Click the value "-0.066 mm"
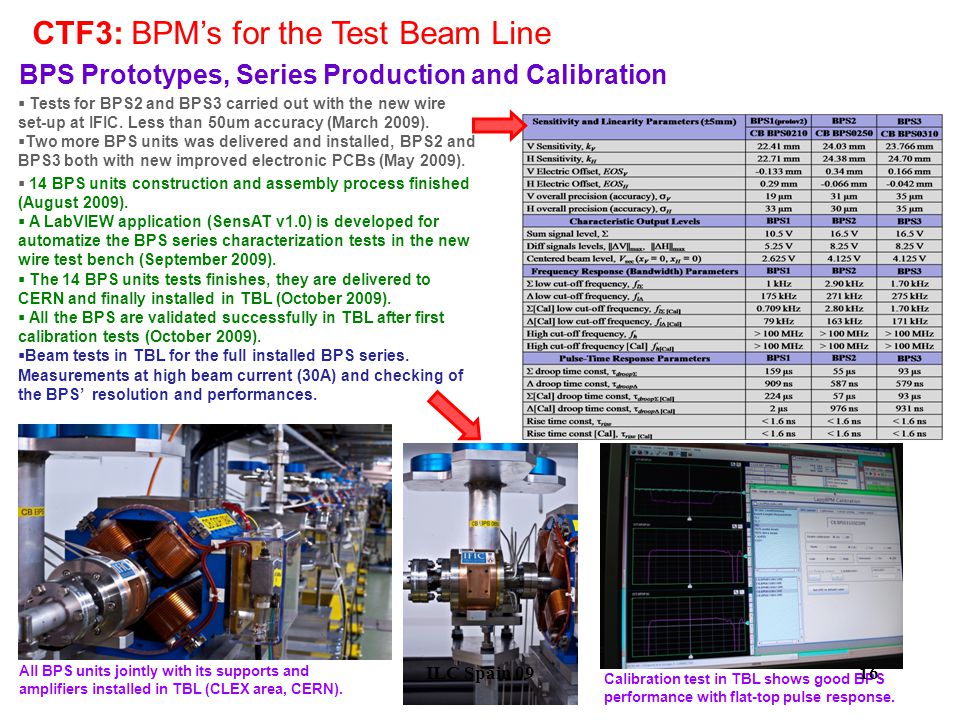The image size is (960, 720). click(x=844, y=184)
